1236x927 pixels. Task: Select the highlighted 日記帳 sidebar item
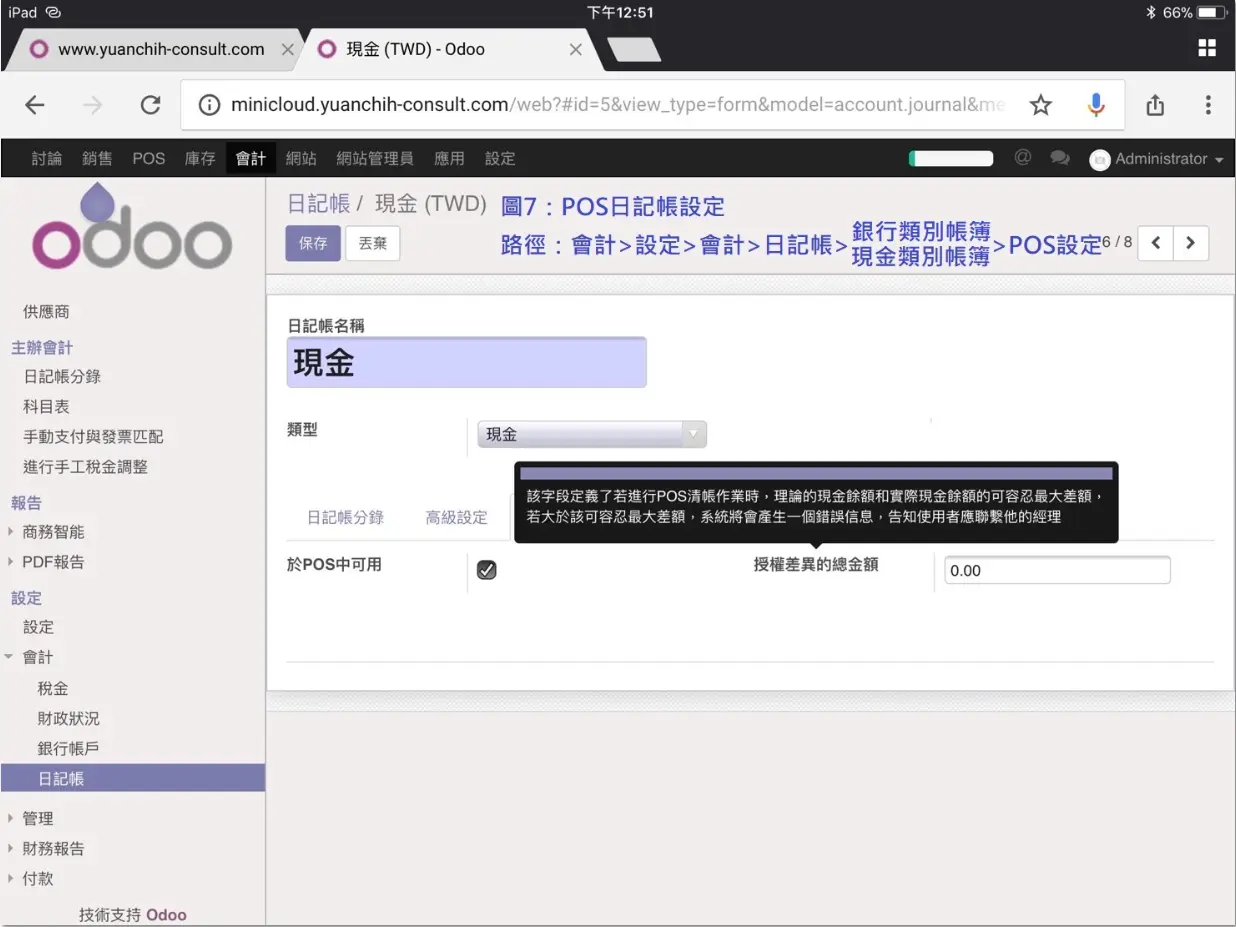132,778
